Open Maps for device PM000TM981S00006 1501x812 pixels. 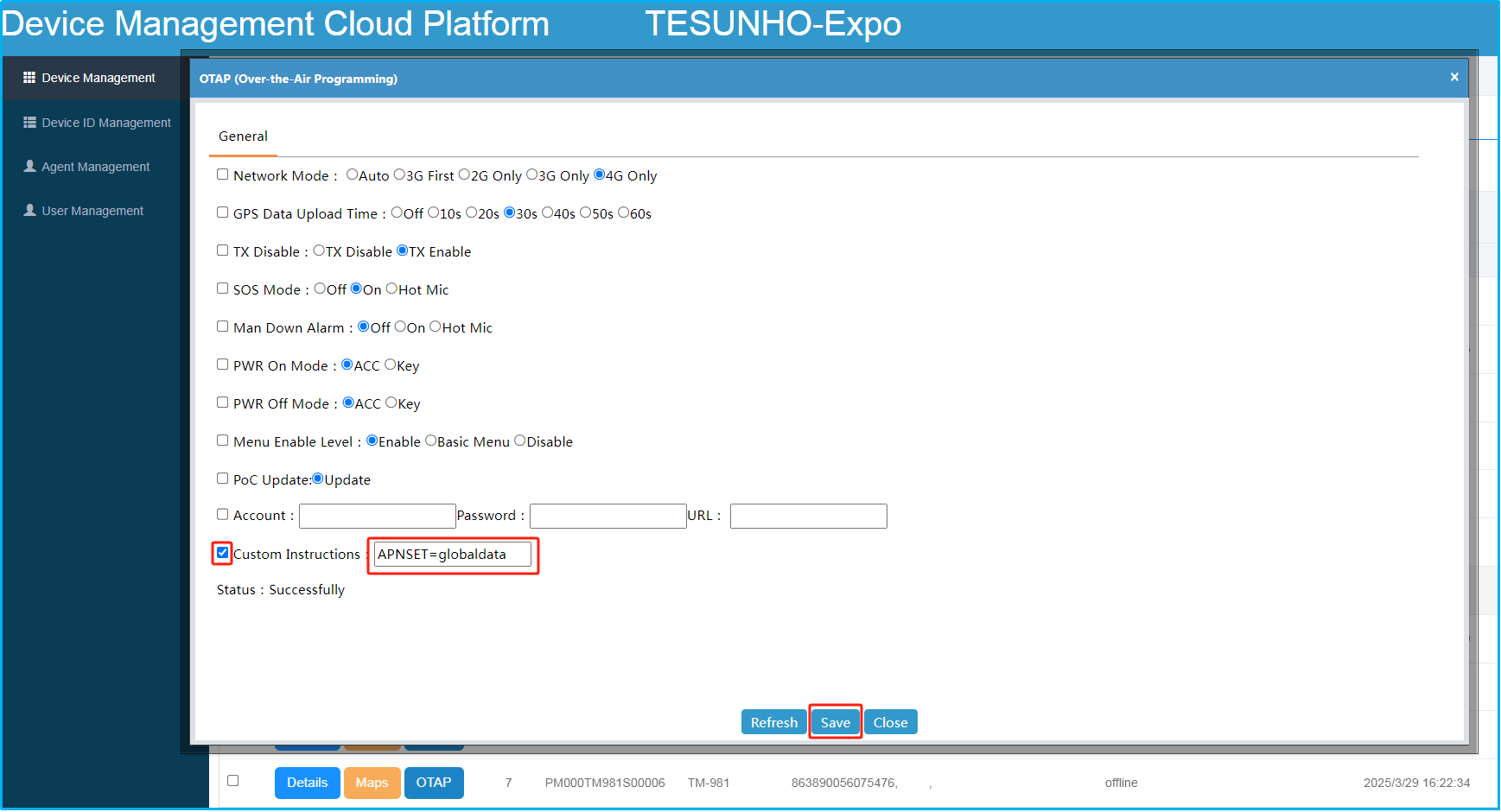pyautogui.click(x=372, y=783)
